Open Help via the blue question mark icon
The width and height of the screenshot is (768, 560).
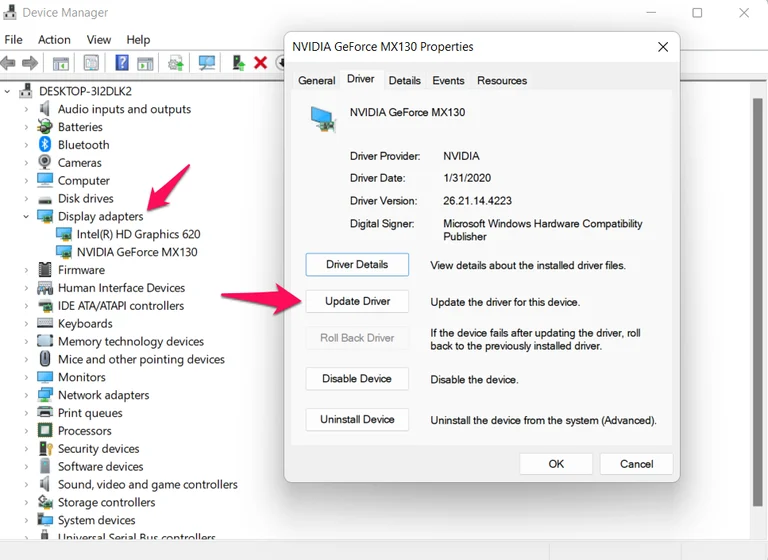(121, 63)
